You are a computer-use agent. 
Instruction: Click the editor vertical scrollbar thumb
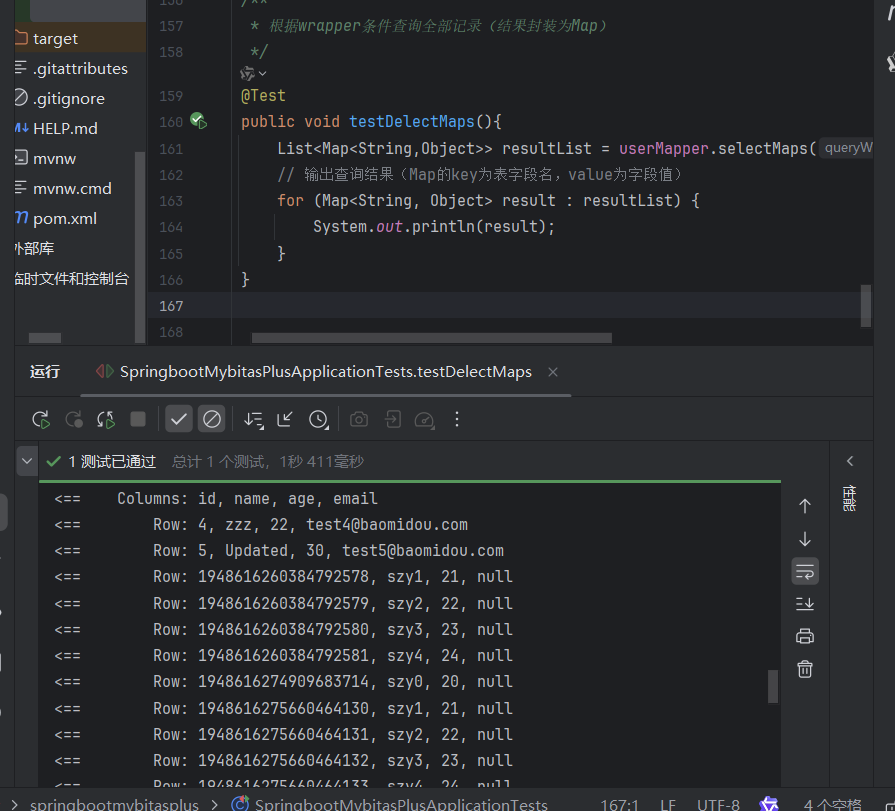866,306
